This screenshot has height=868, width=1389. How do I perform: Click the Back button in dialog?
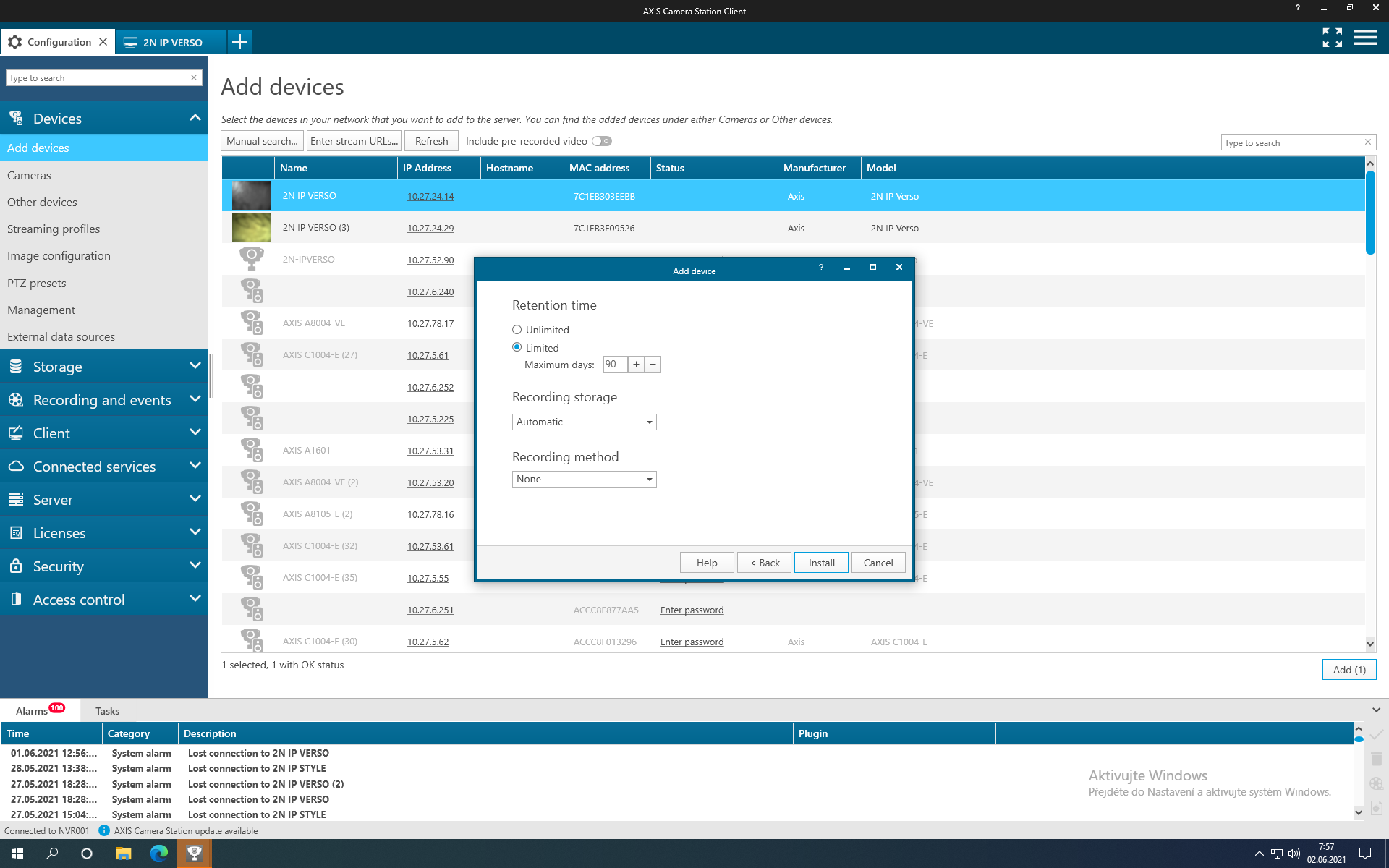click(764, 563)
